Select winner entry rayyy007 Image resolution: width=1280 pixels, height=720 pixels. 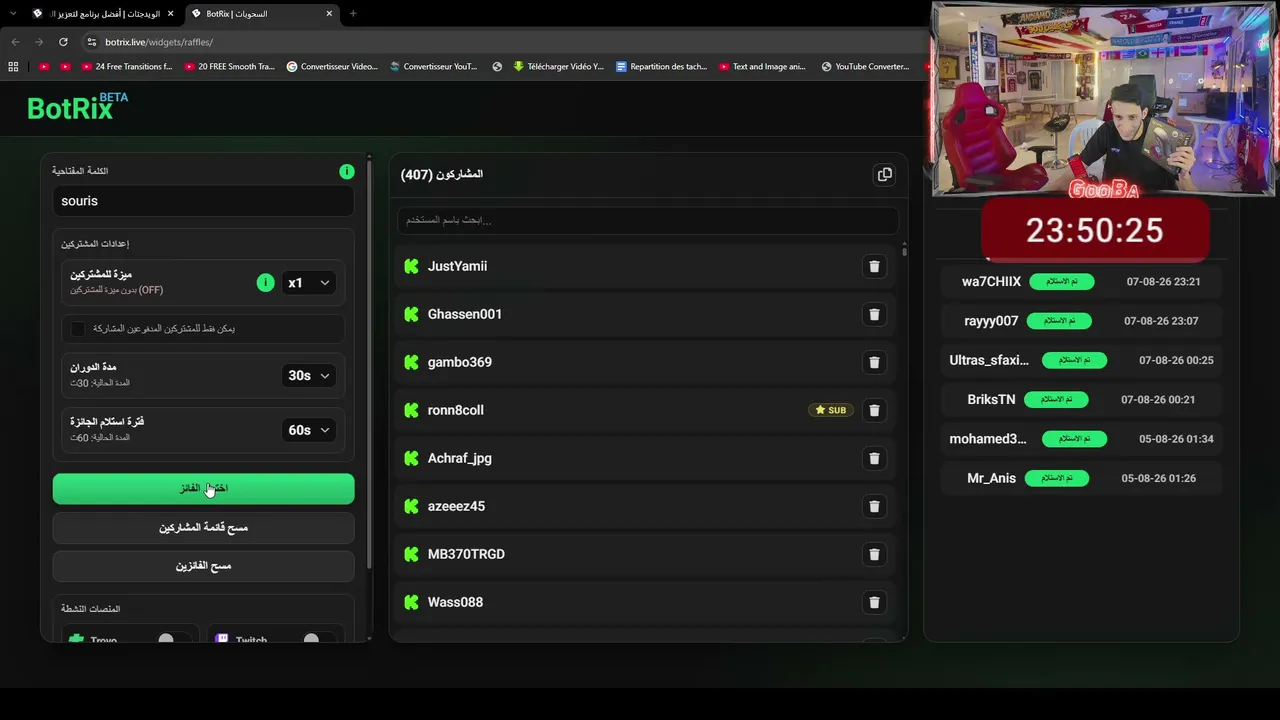pos(1081,321)
